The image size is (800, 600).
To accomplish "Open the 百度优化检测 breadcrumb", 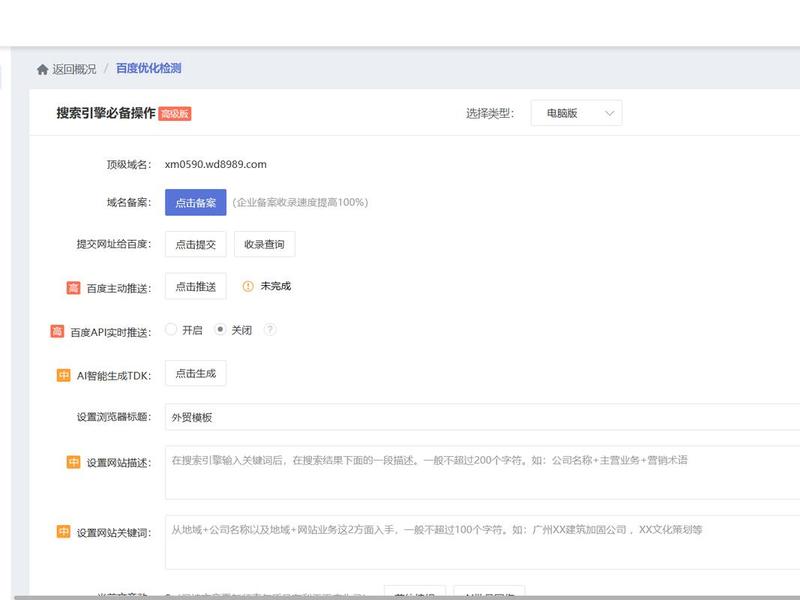I will point(148,68).
